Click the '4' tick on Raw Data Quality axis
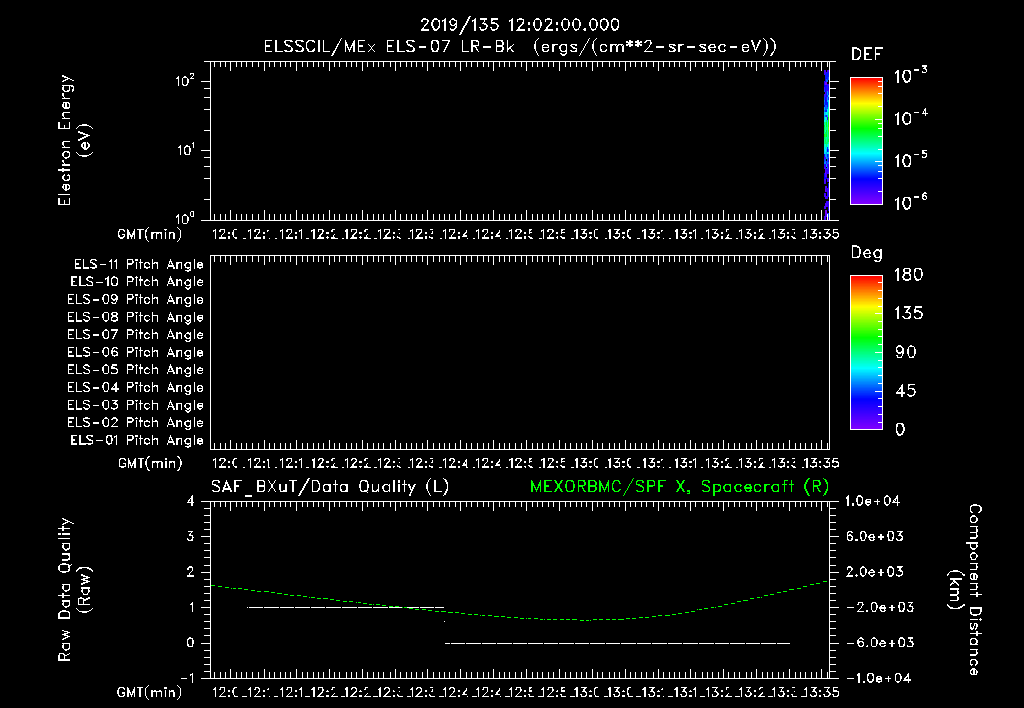Image resolution: width=1024 pixels, height=708 pixels. point(191,501)
